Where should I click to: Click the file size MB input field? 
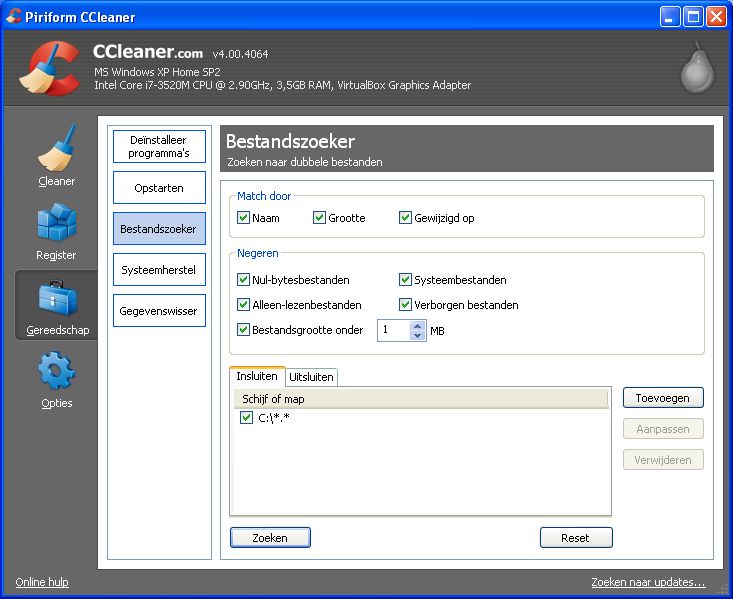pyautogui.click(x=392, y=330)
